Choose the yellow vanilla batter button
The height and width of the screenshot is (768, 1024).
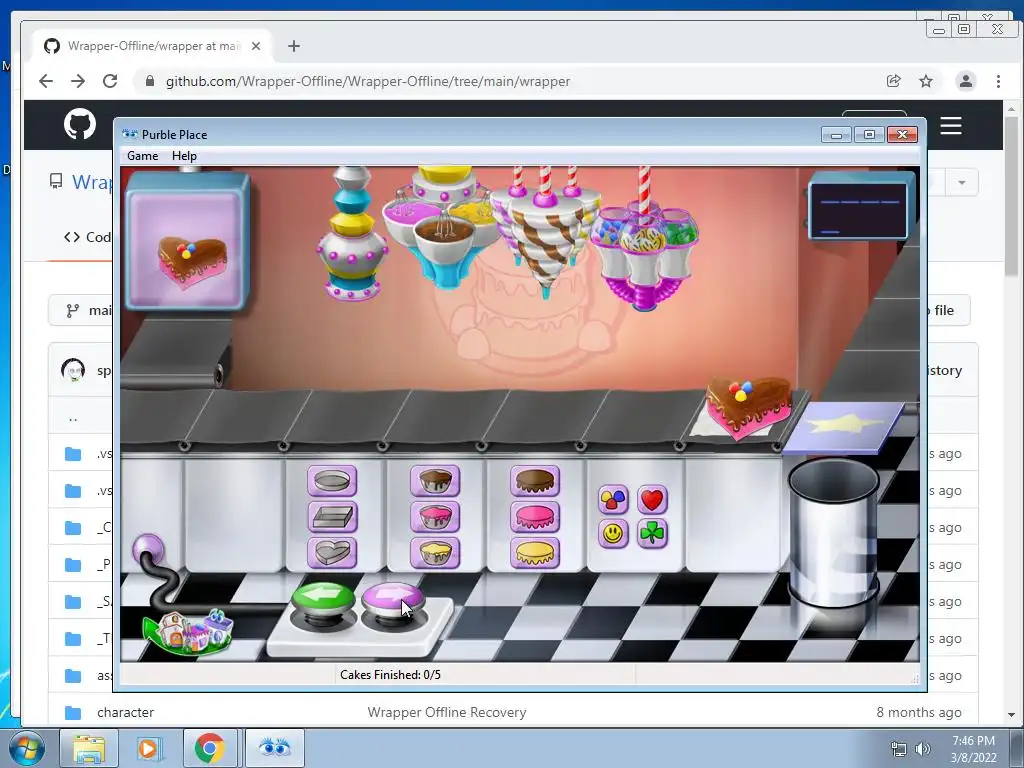coord(434,552)
